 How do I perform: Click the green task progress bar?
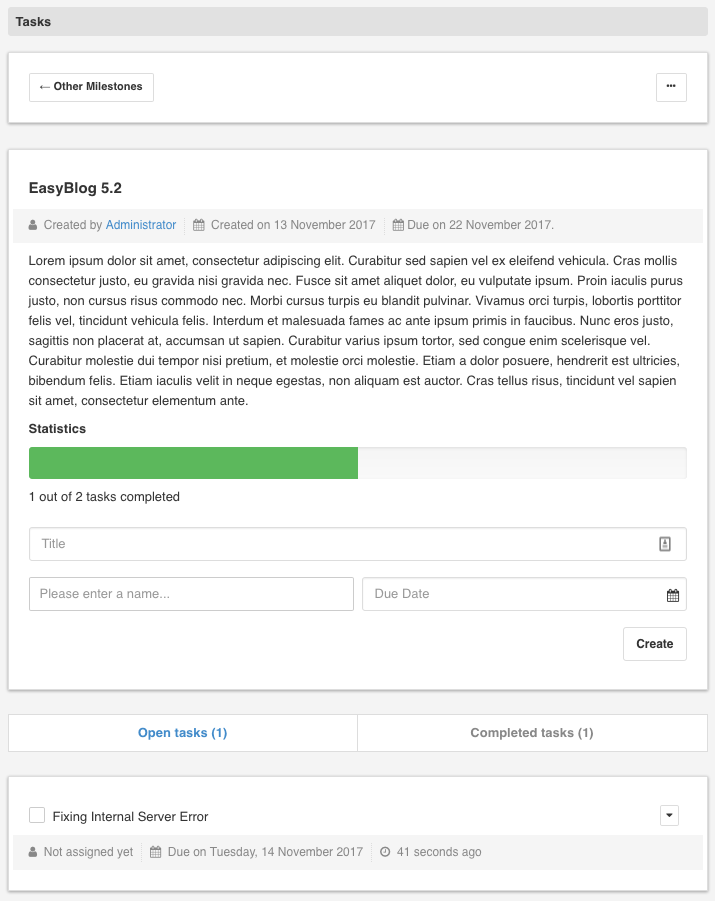[x=193, y=463]
